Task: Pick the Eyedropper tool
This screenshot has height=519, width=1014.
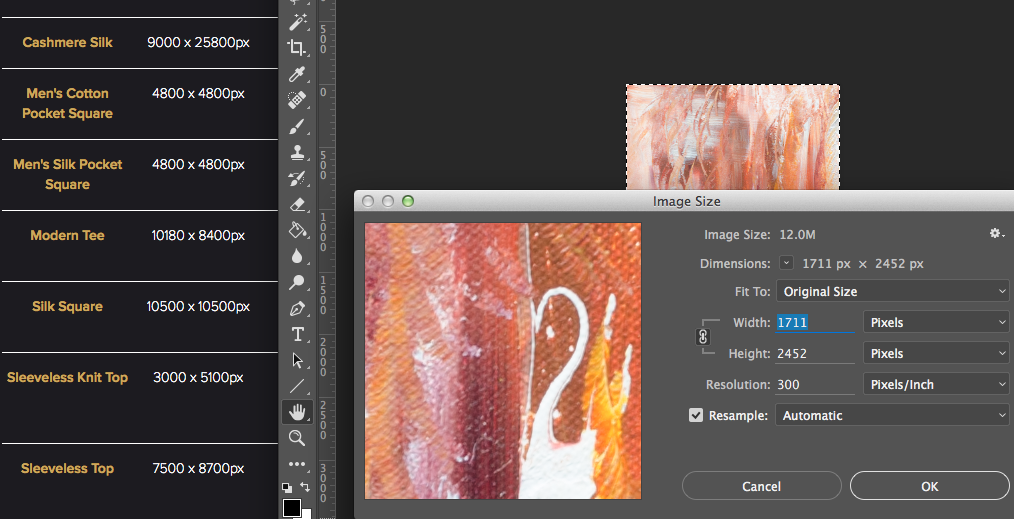Action: coord(297,74)
